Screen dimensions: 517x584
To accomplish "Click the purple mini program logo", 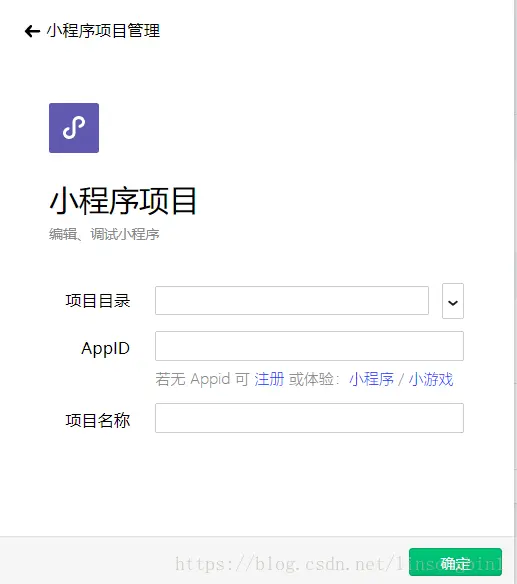I will tap(74, 128).
